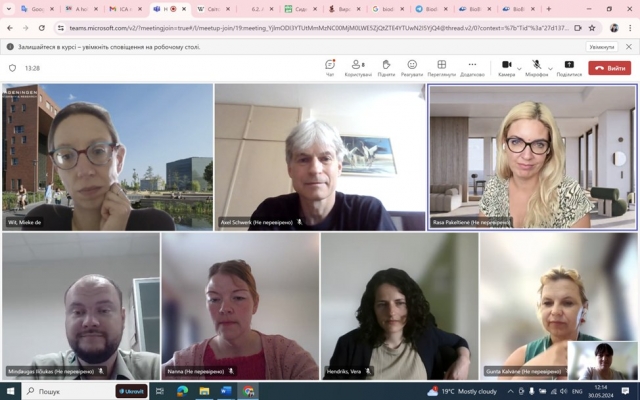Change layout via Перегляд view icon
This screenshot has height=400, width=640.
tap(441, 65)
